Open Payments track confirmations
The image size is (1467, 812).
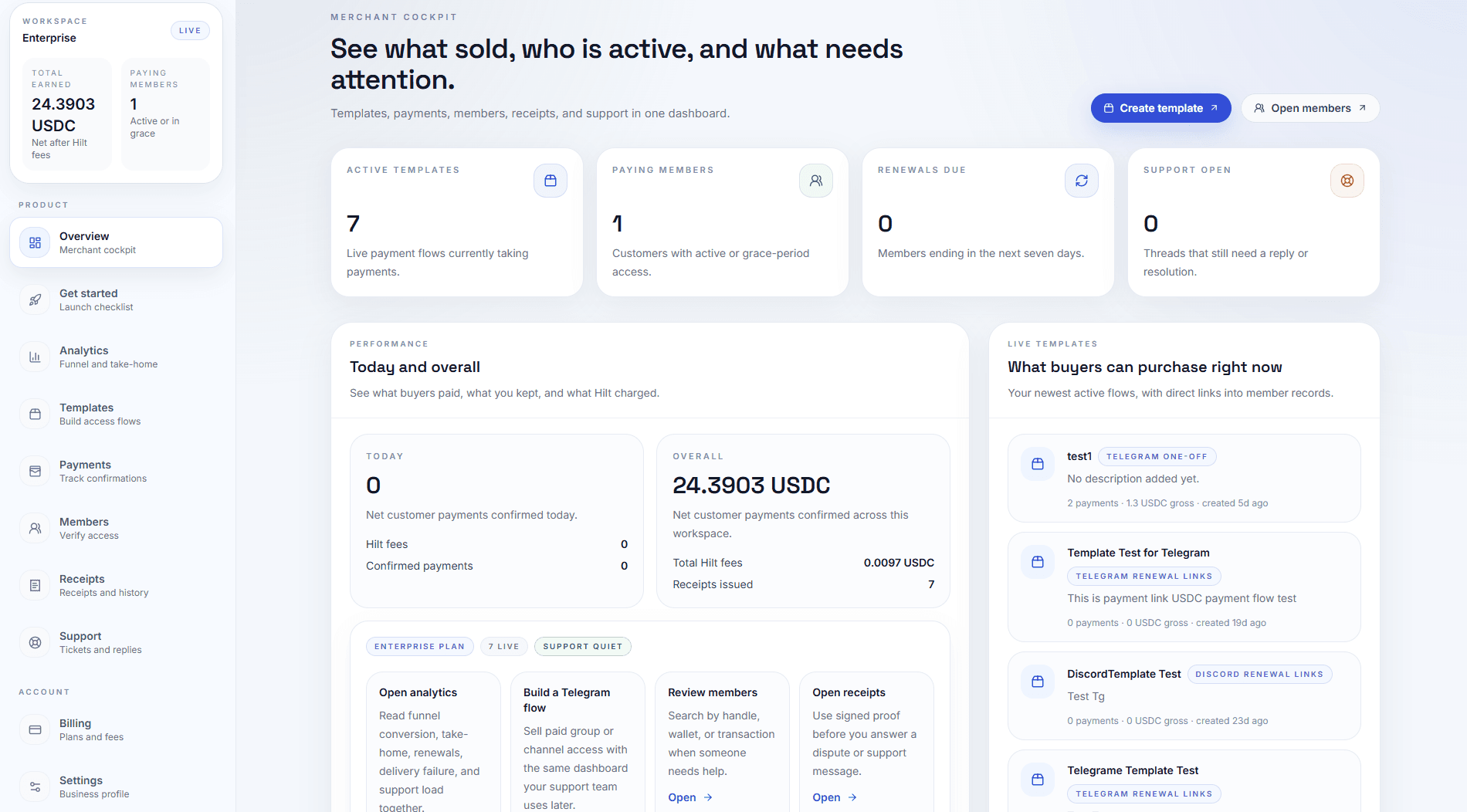[117, 471]
